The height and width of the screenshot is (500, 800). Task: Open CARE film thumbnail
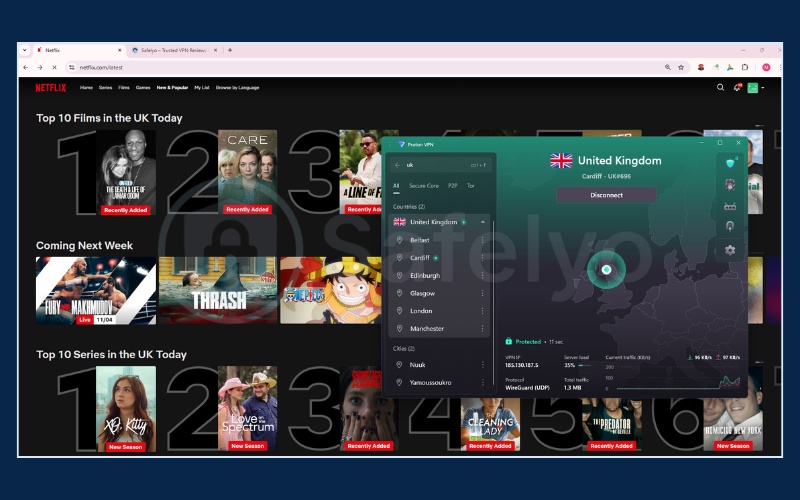[x=247, y=172]
